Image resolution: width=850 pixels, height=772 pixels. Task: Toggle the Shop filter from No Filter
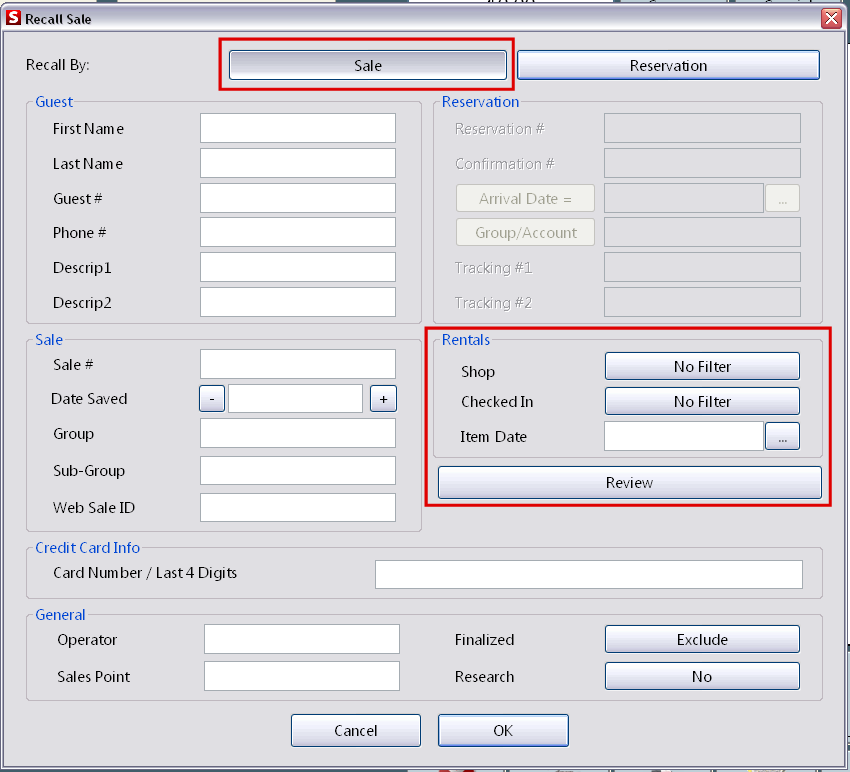tap(701, 365)
